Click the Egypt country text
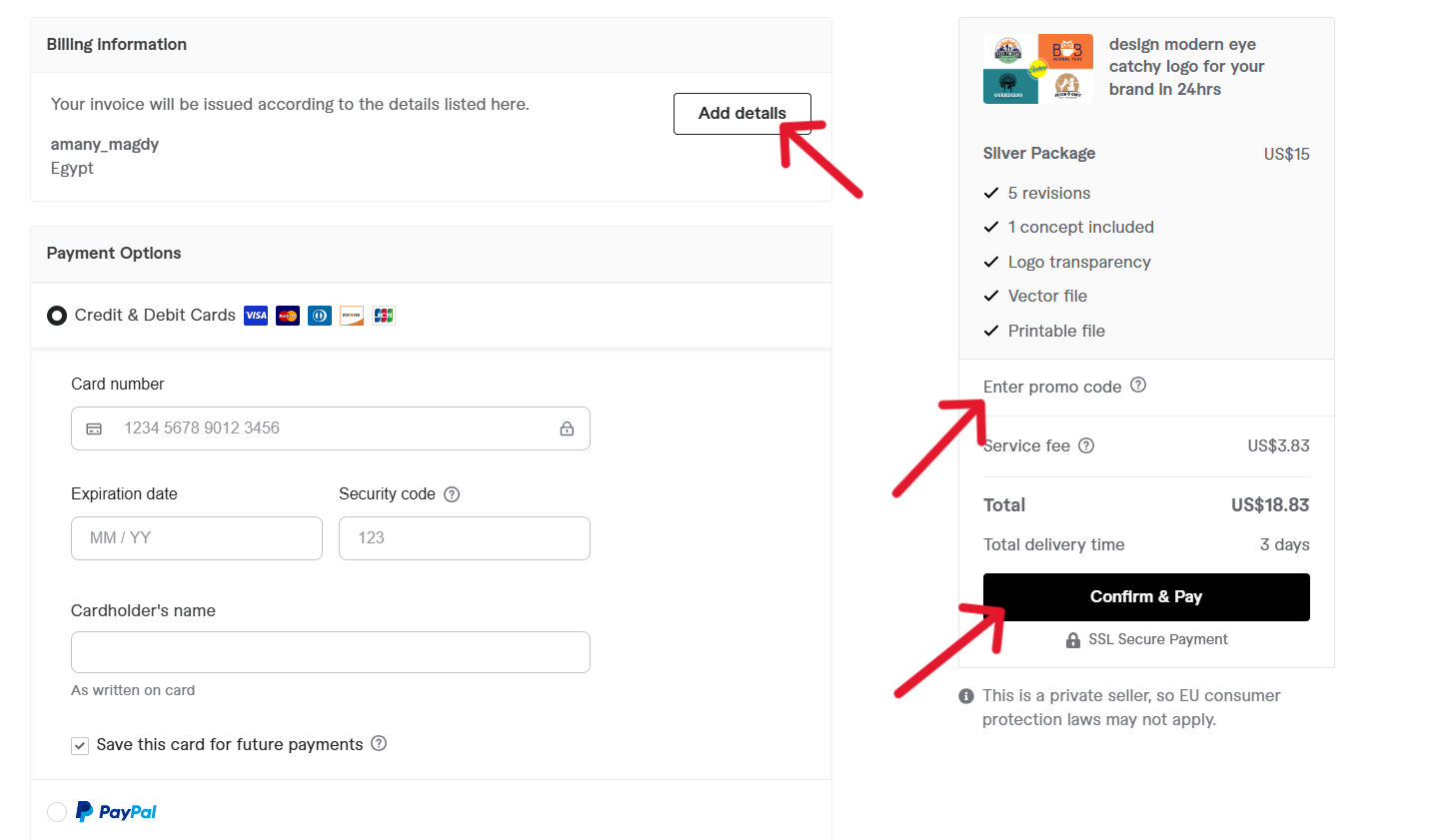The height and width of the screenshot is (839, 1456). point(72,168)
